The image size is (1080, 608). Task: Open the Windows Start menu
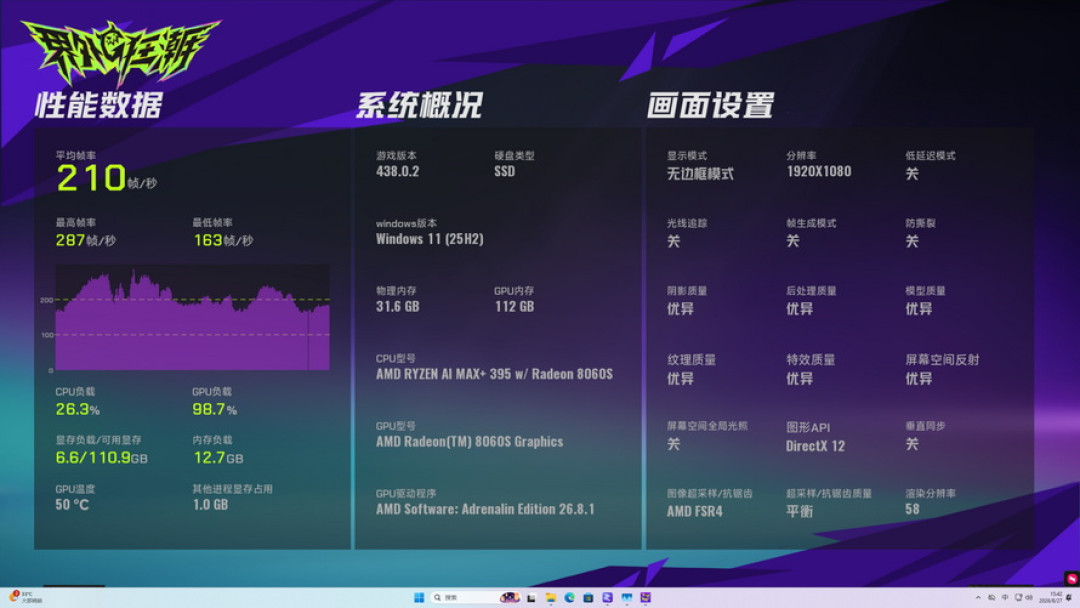pyautogui.click(x=419, y=597)
